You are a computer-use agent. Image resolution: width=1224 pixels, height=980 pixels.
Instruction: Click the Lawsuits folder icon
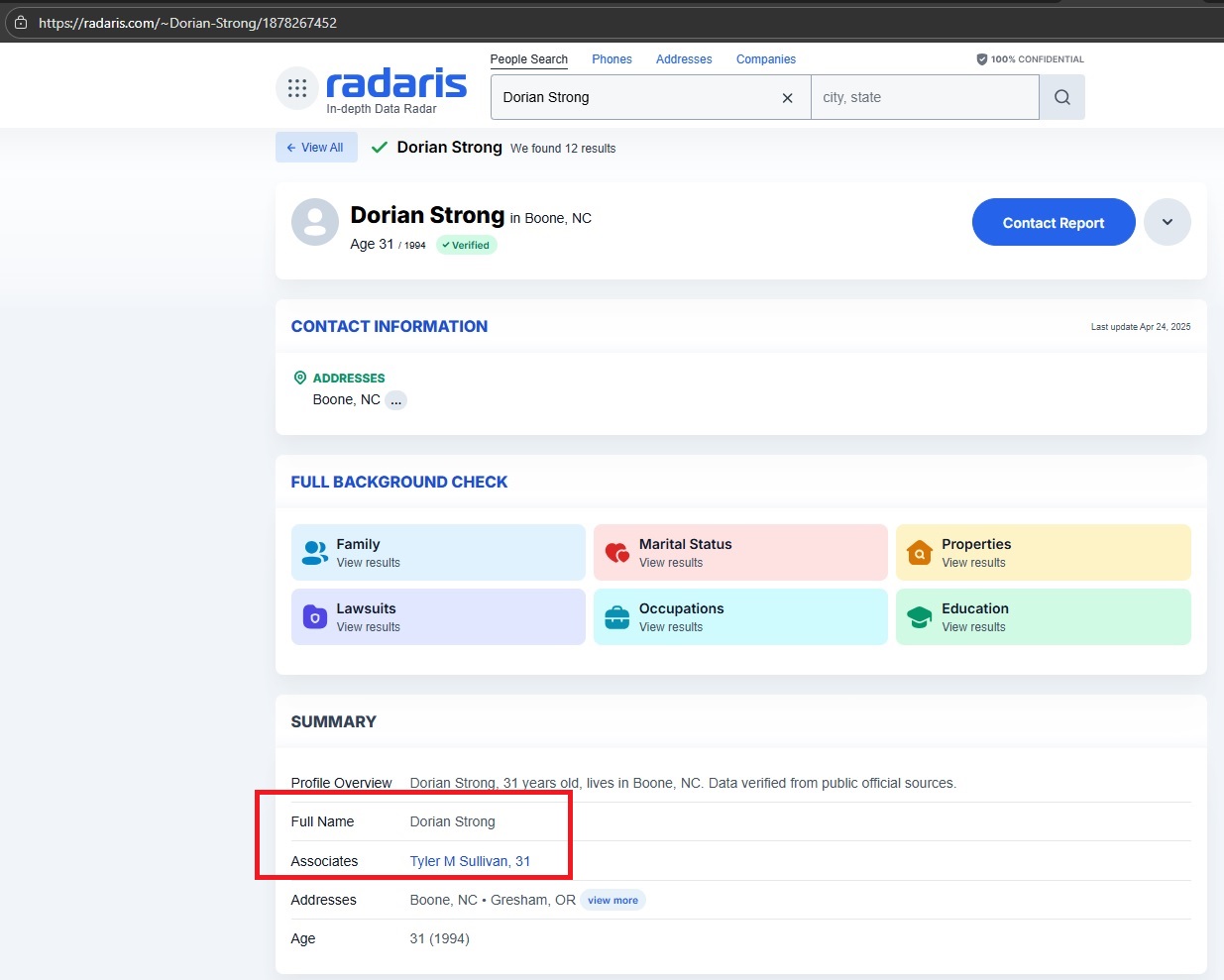(x=315, y=617)
